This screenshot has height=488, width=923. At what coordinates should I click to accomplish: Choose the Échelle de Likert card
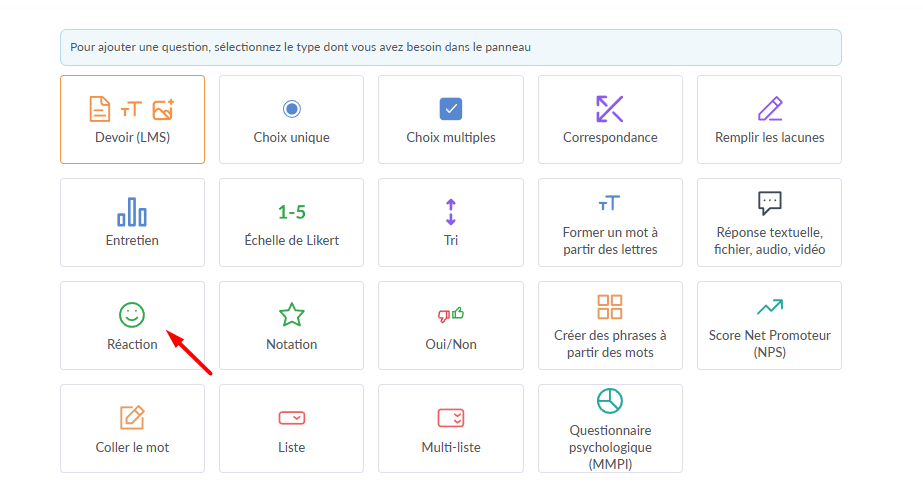(291, 222)
